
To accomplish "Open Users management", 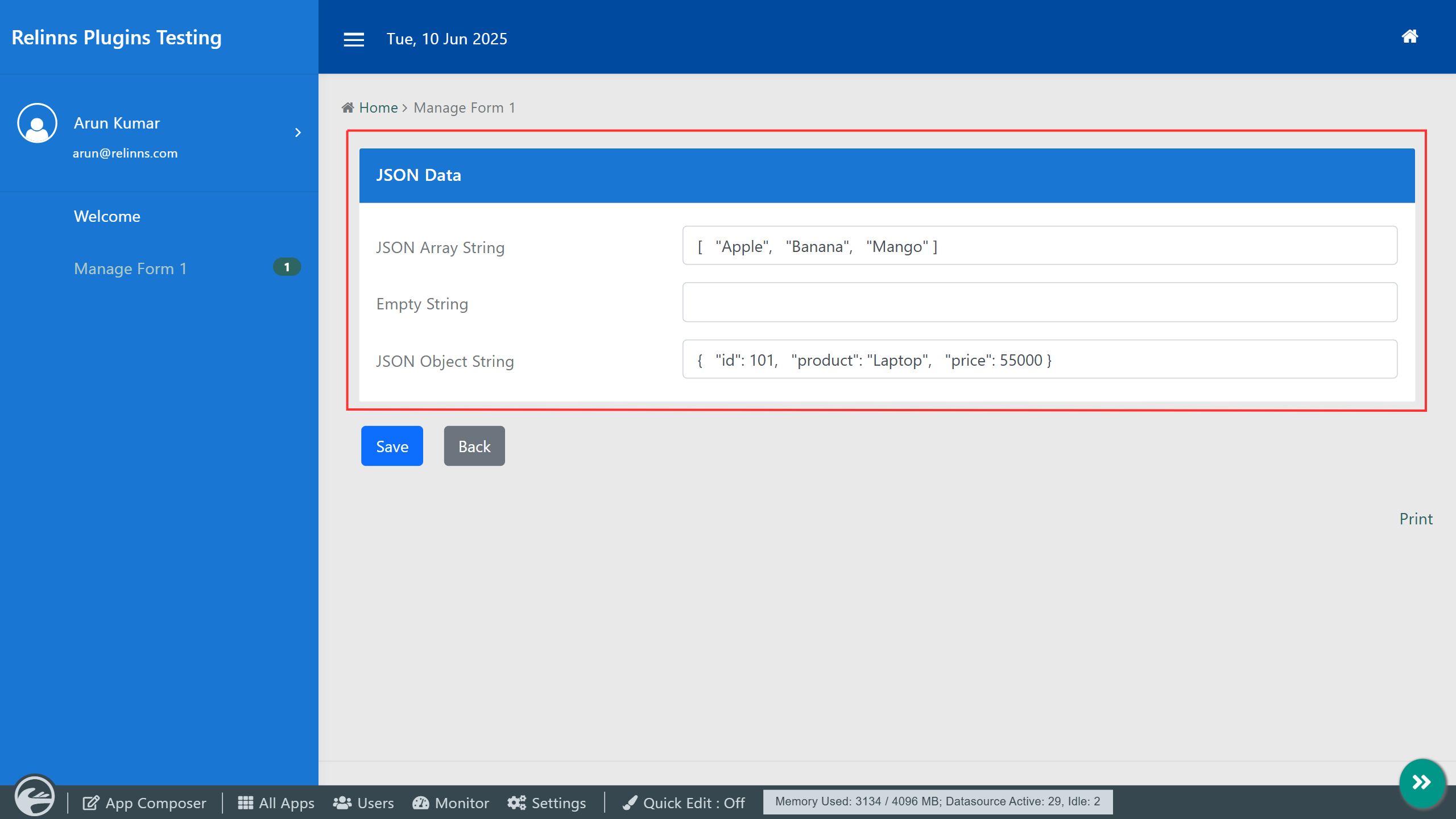I will 363,803.
